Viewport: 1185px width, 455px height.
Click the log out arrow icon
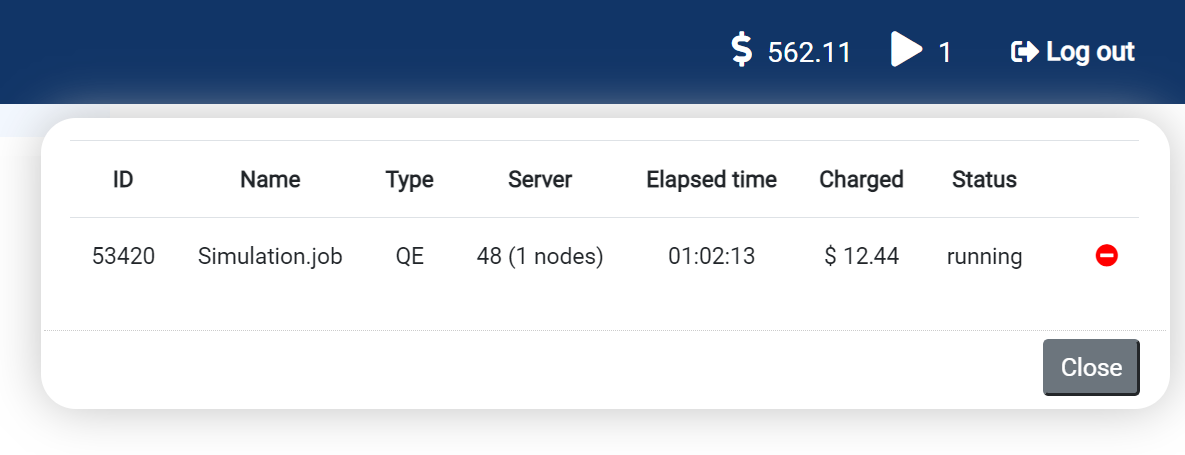tap(1025, 51)
